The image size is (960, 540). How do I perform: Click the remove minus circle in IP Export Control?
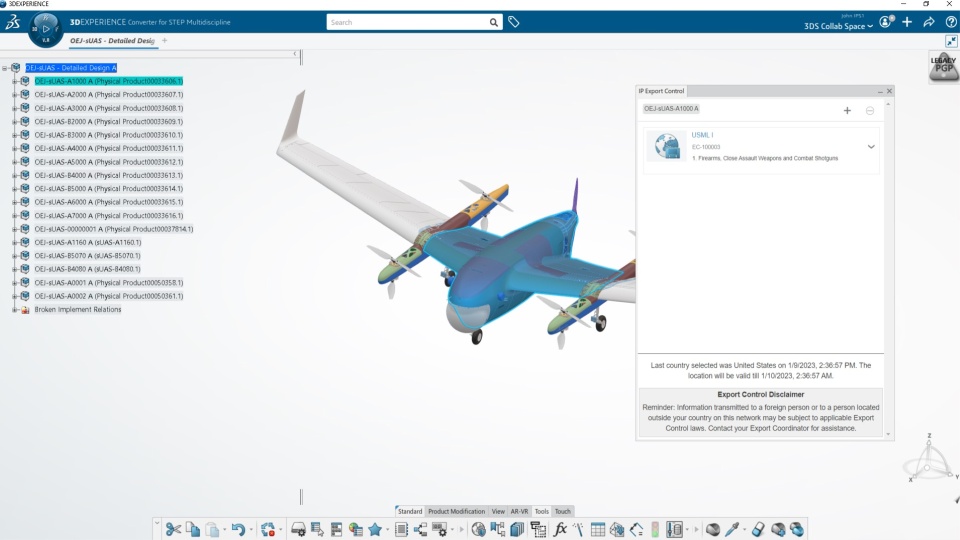(870, 111)
